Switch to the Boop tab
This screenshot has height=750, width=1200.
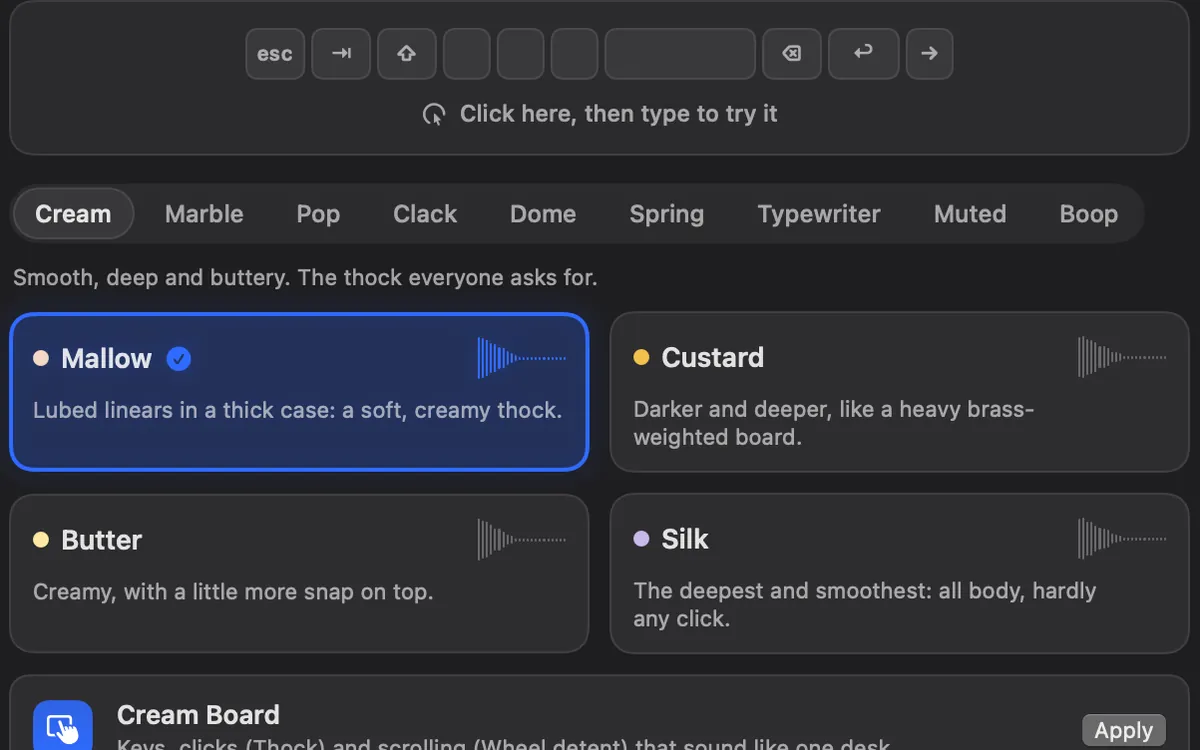(x=1089, y=214)
